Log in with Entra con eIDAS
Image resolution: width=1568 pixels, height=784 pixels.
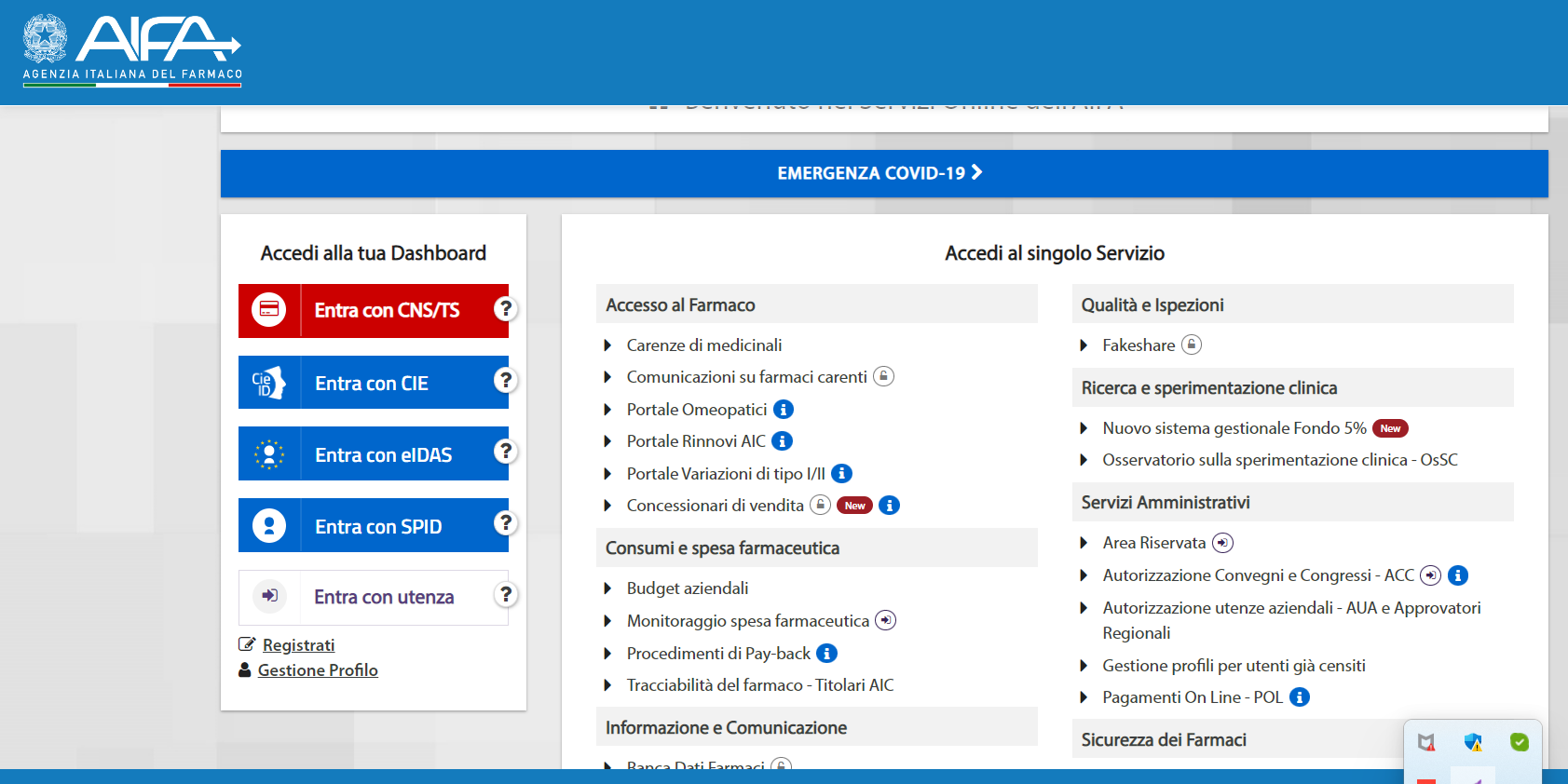pyautogui.click(x=374, y=454)
